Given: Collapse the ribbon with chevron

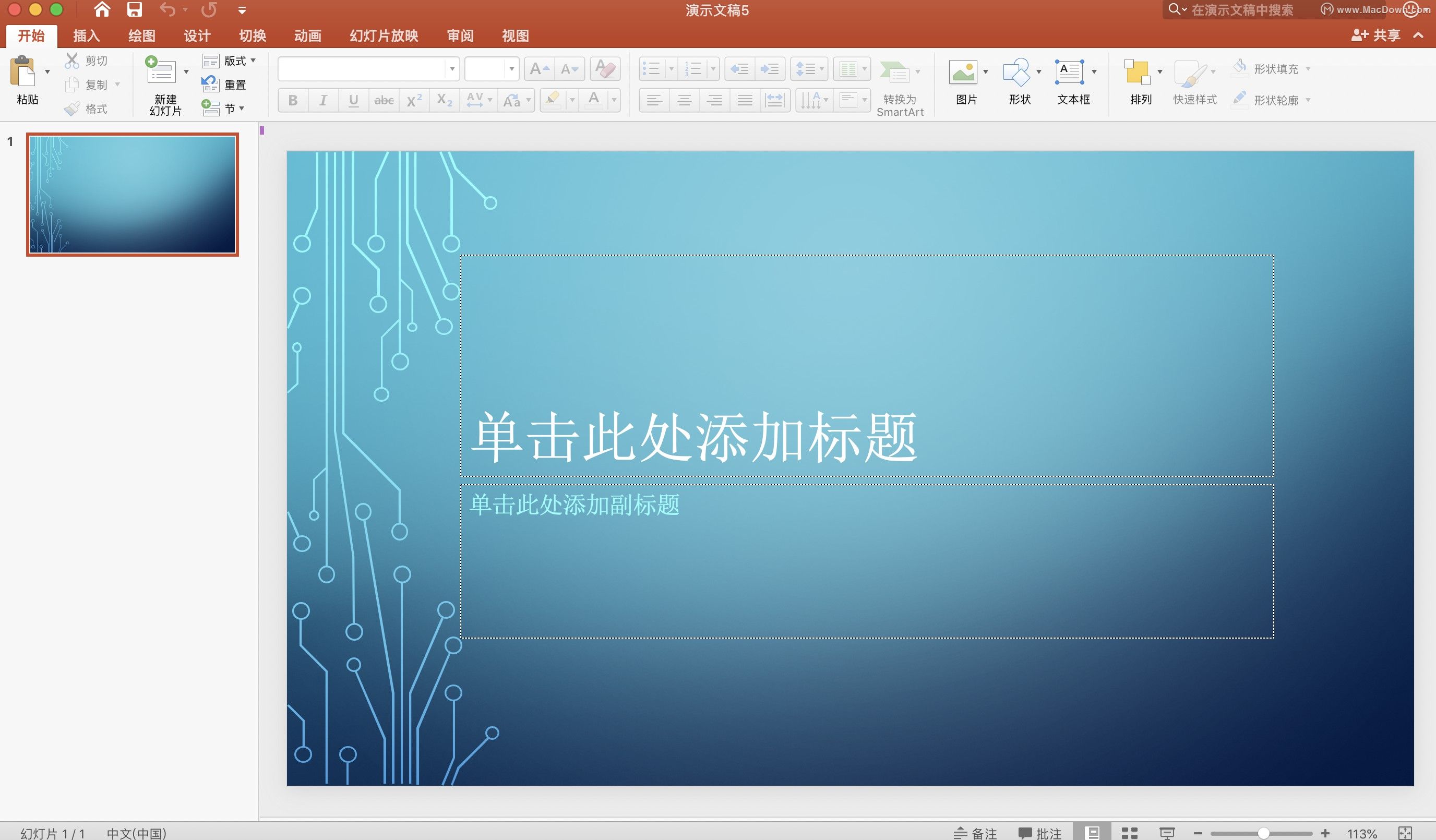Looking at the screenshot, I should (1418, 35).
